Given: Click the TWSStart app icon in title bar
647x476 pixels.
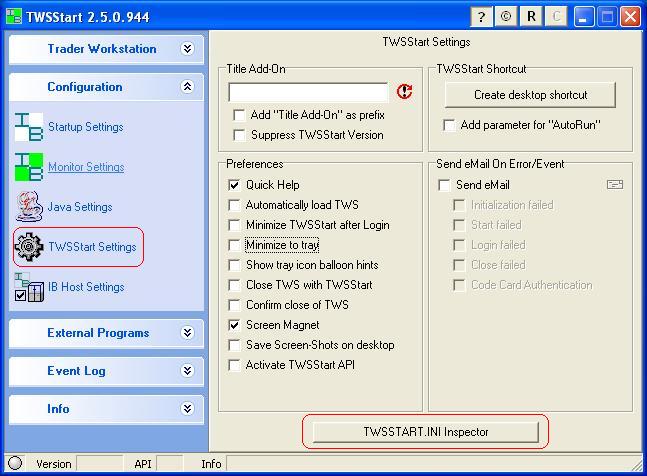Looking at the screenshot, I should [x=14, y=17].
